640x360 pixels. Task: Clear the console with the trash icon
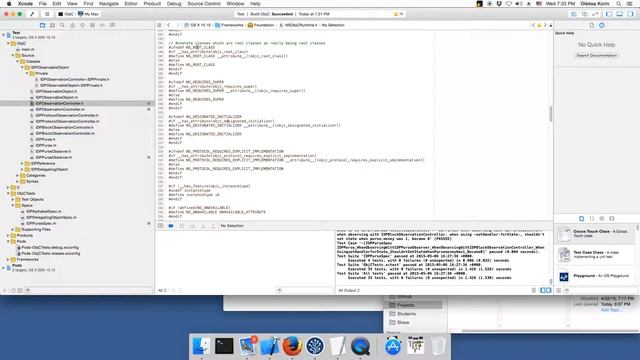tap(534, 290)
